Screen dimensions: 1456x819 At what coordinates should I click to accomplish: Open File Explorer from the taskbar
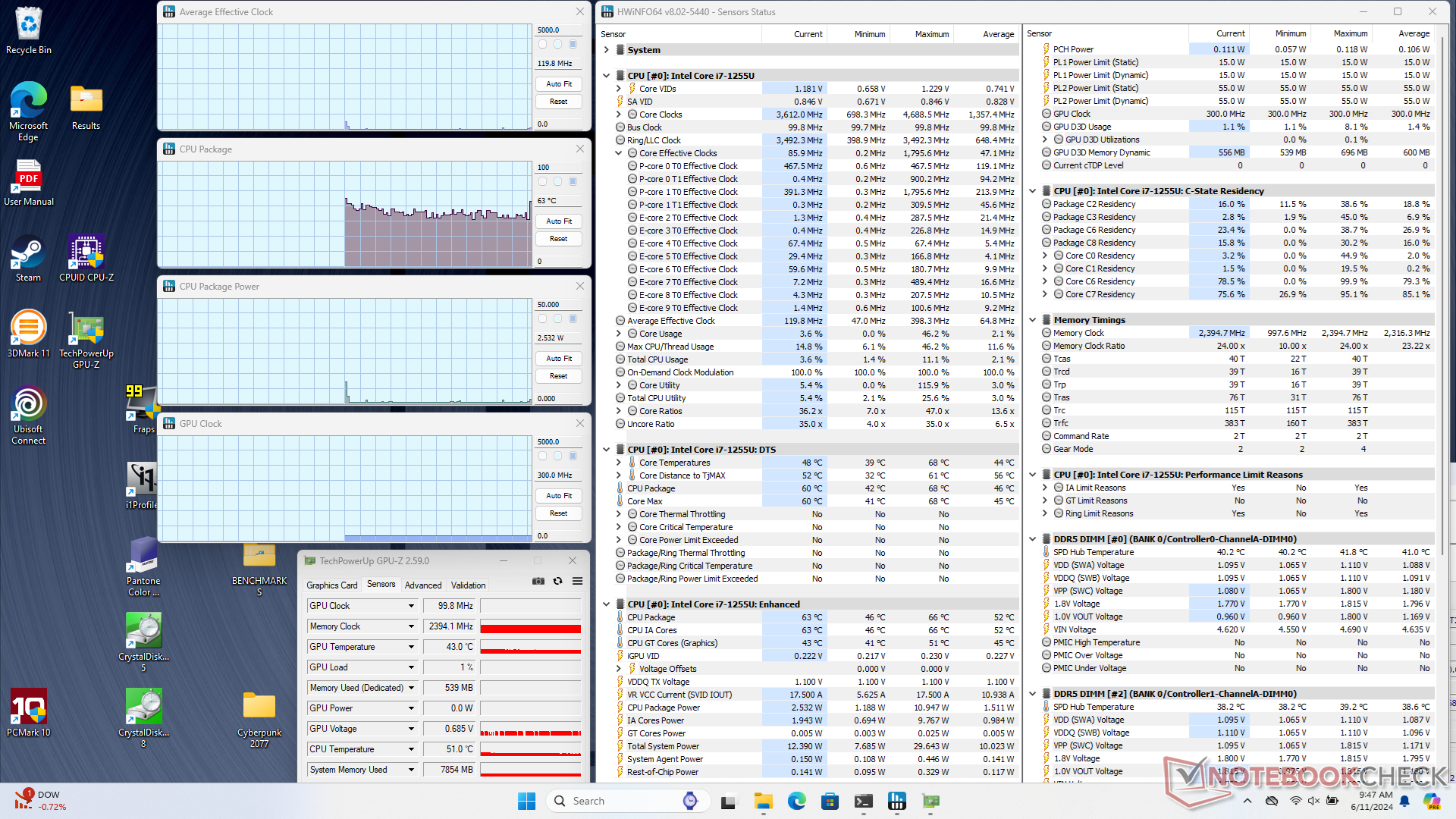763,801
